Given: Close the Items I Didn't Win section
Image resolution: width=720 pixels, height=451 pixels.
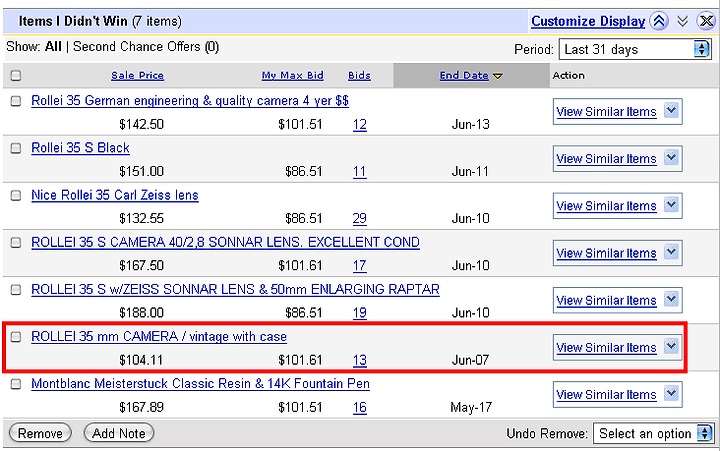Looking at the screenshot, I should click(x=706, y=21).
